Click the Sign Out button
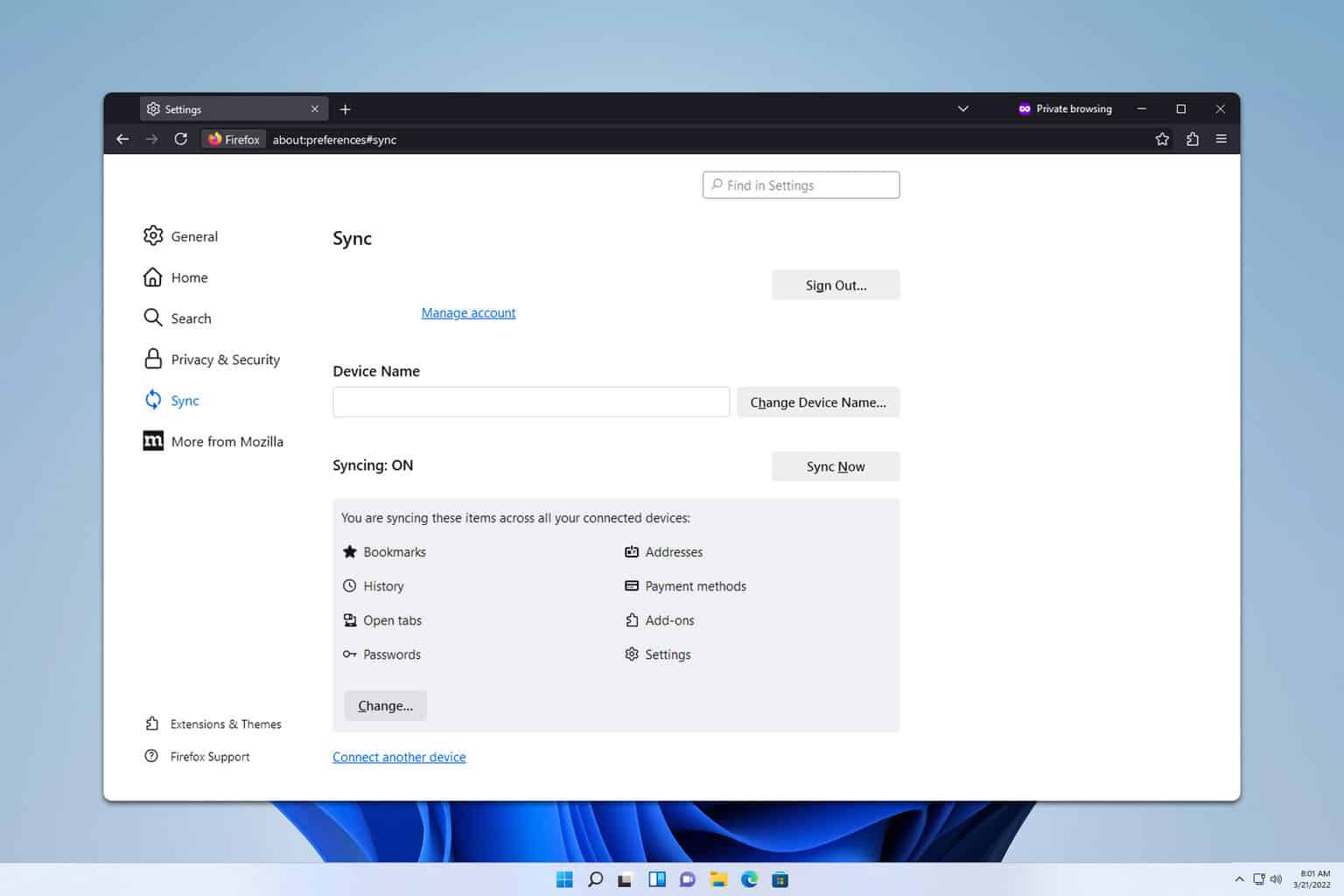1344x896 pixels. 836,285
